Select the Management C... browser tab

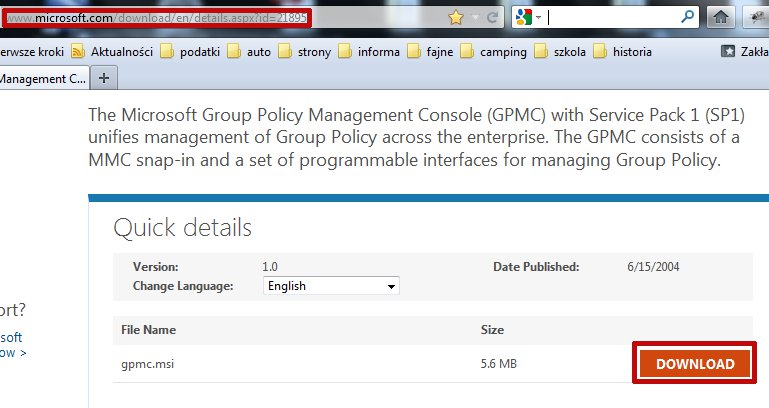tap(43, 78)
